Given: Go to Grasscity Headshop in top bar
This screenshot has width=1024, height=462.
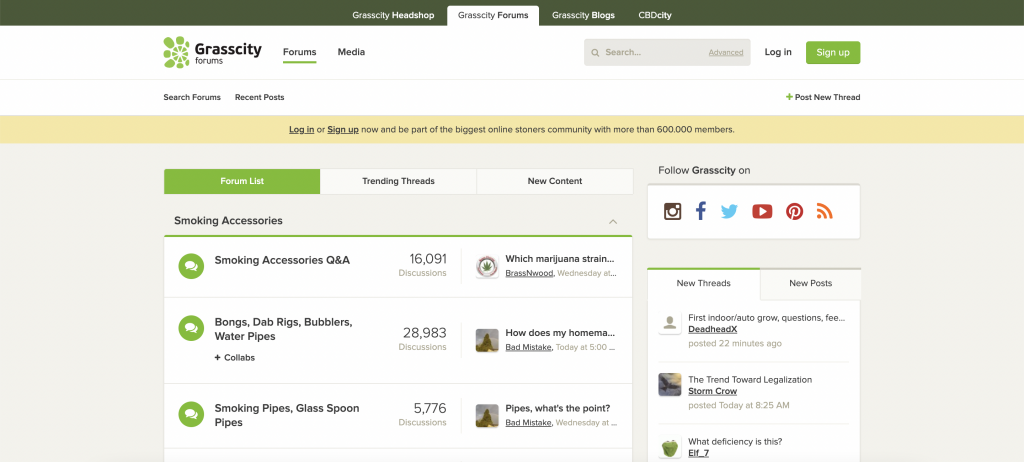Looking at the screenshot, I should pyautogui.click(x=393, y=15).
